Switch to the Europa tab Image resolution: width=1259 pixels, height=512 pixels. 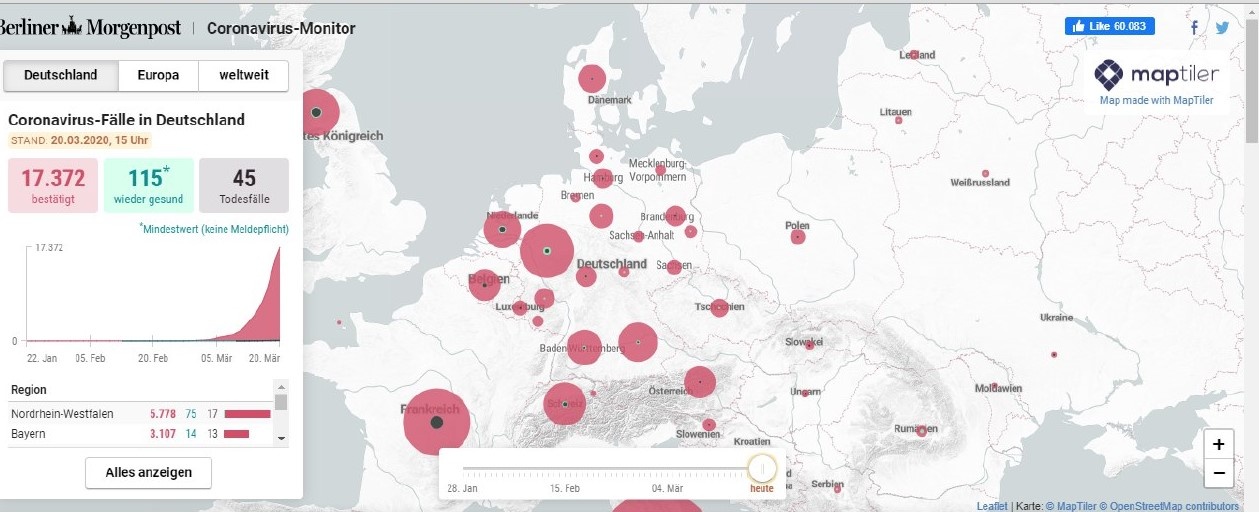point(158,75)
